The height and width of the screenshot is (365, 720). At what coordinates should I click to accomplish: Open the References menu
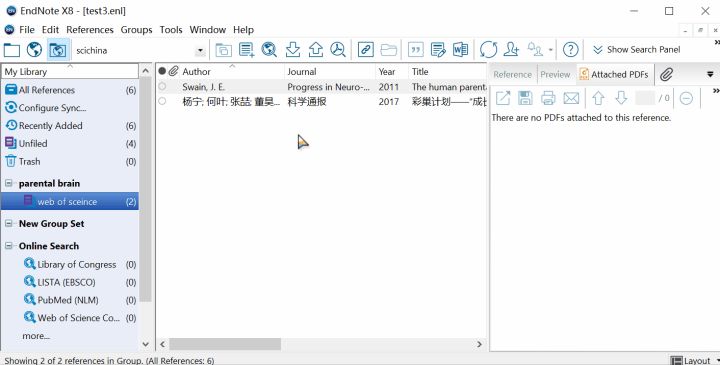90,30
